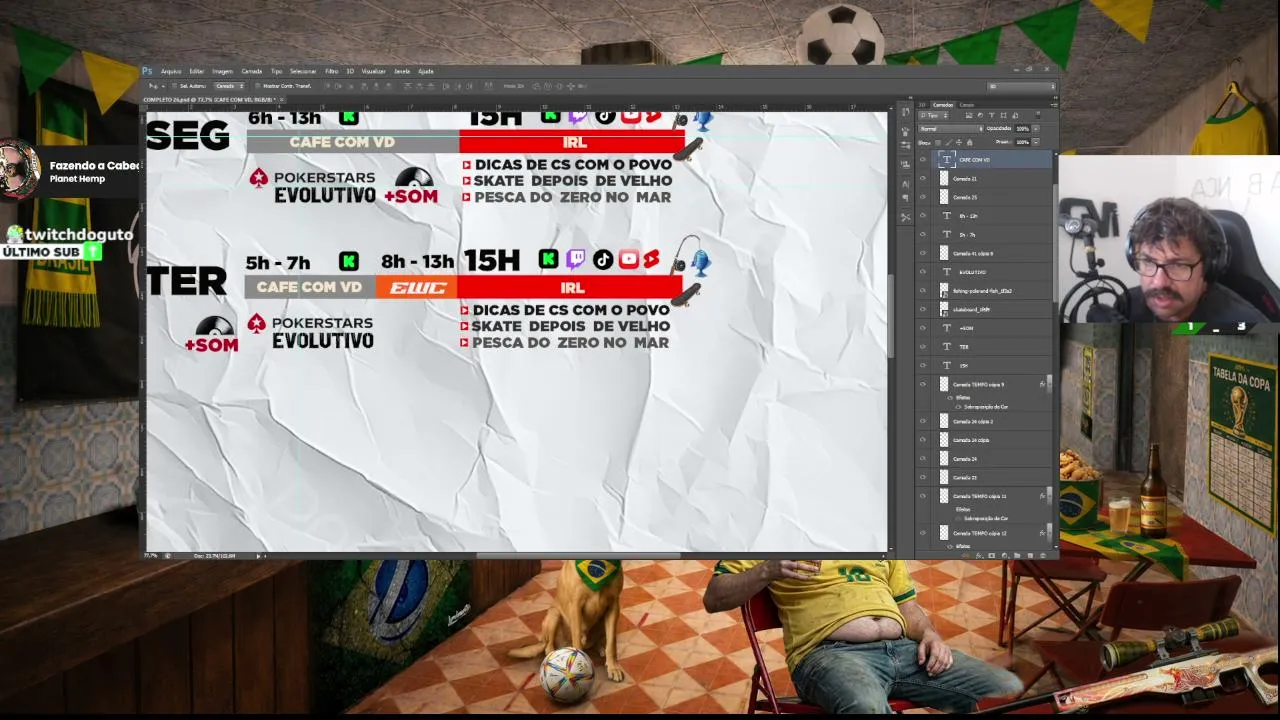Collapse effects of Camada TEMPO cópia 11
Screen dimensions: 1280x720
tap(1049, 496)
